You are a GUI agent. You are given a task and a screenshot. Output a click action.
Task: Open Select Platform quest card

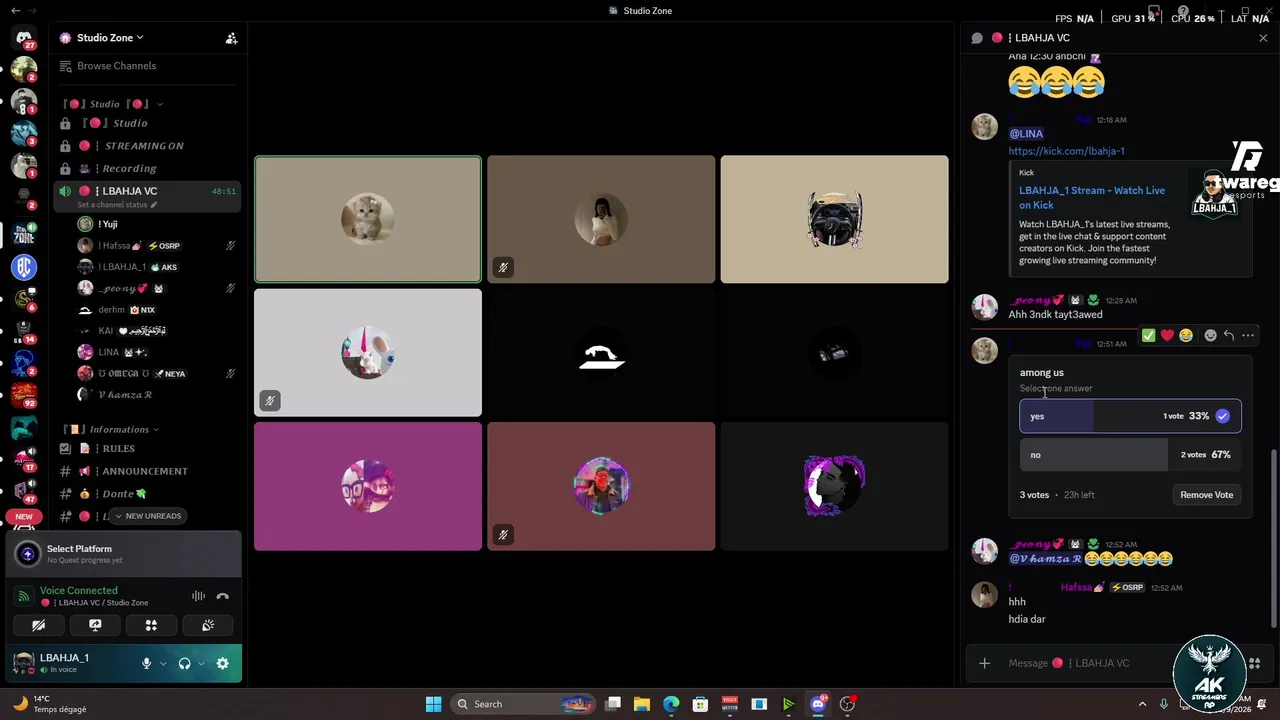123,554
